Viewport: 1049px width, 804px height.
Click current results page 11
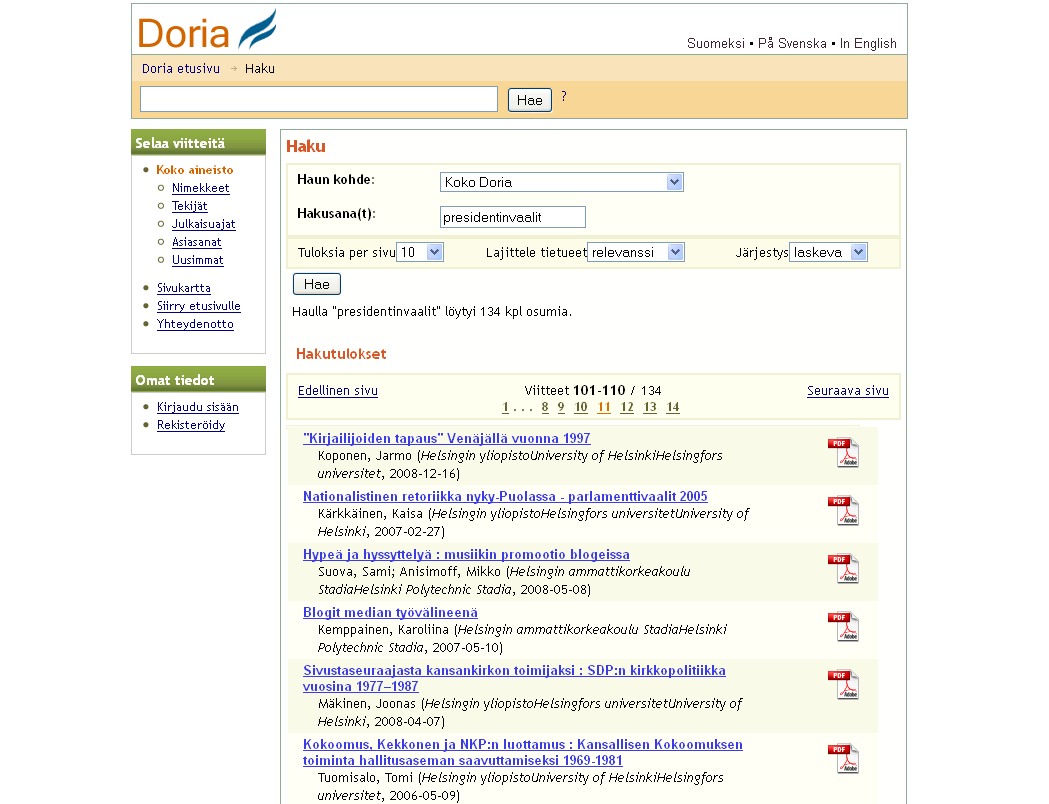click(604, 407)
